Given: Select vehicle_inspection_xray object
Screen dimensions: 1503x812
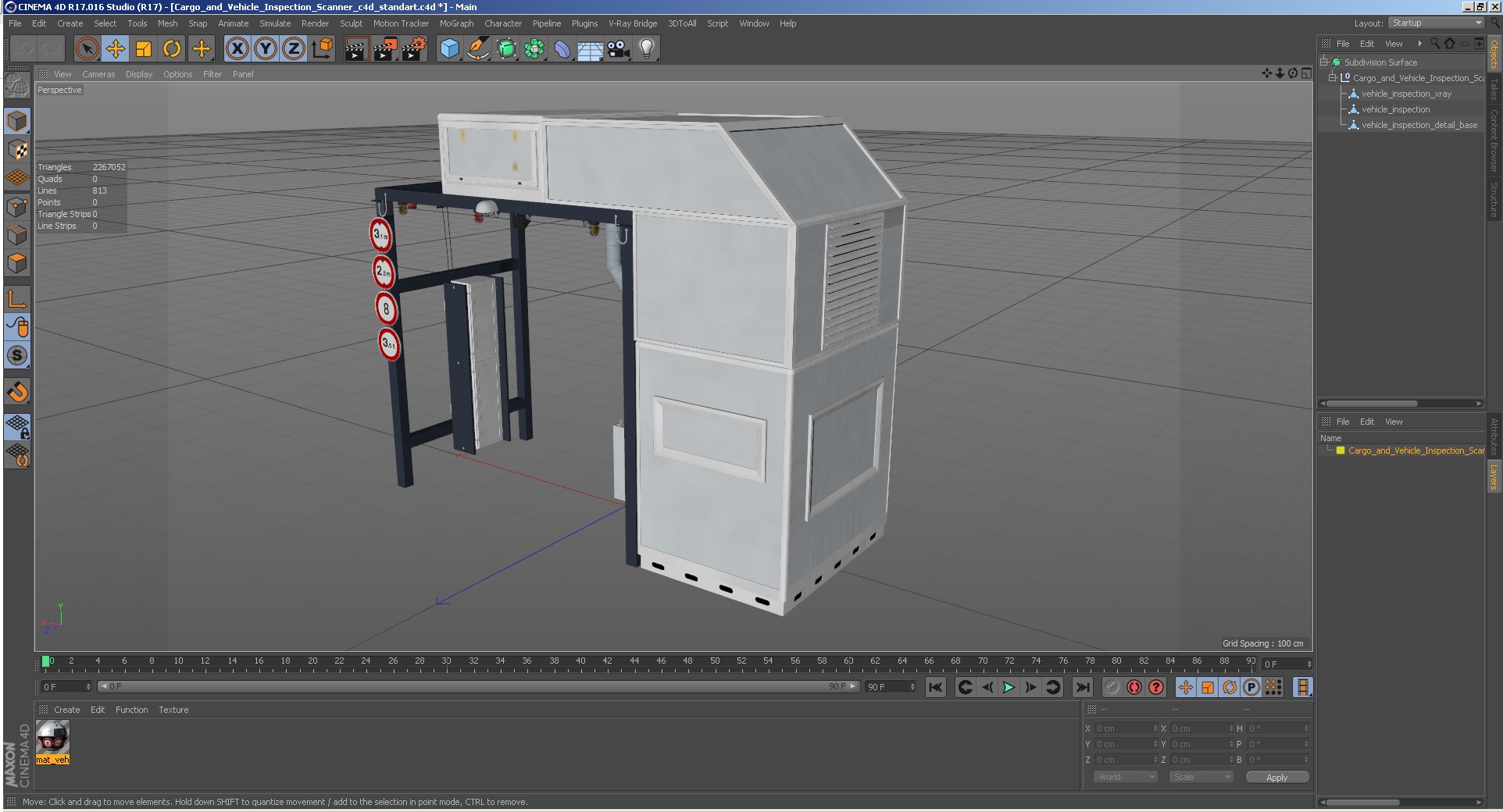Looking at the screenshot, I should [x=1406, y=94].
